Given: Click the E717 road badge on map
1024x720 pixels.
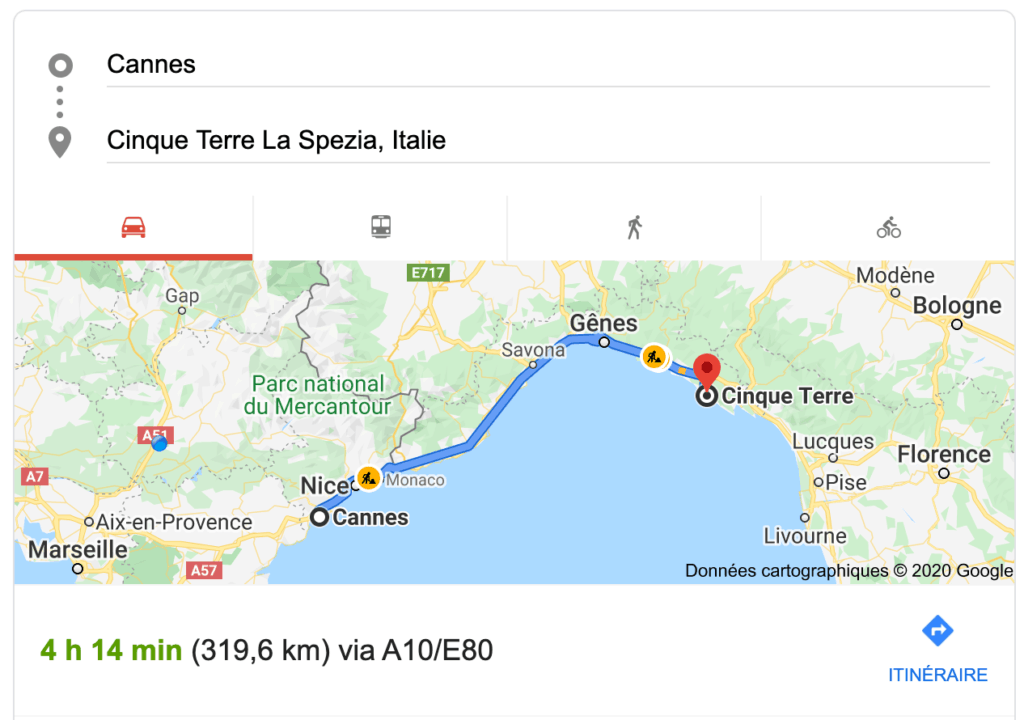Looking at the screenshot, I should 429,272.
